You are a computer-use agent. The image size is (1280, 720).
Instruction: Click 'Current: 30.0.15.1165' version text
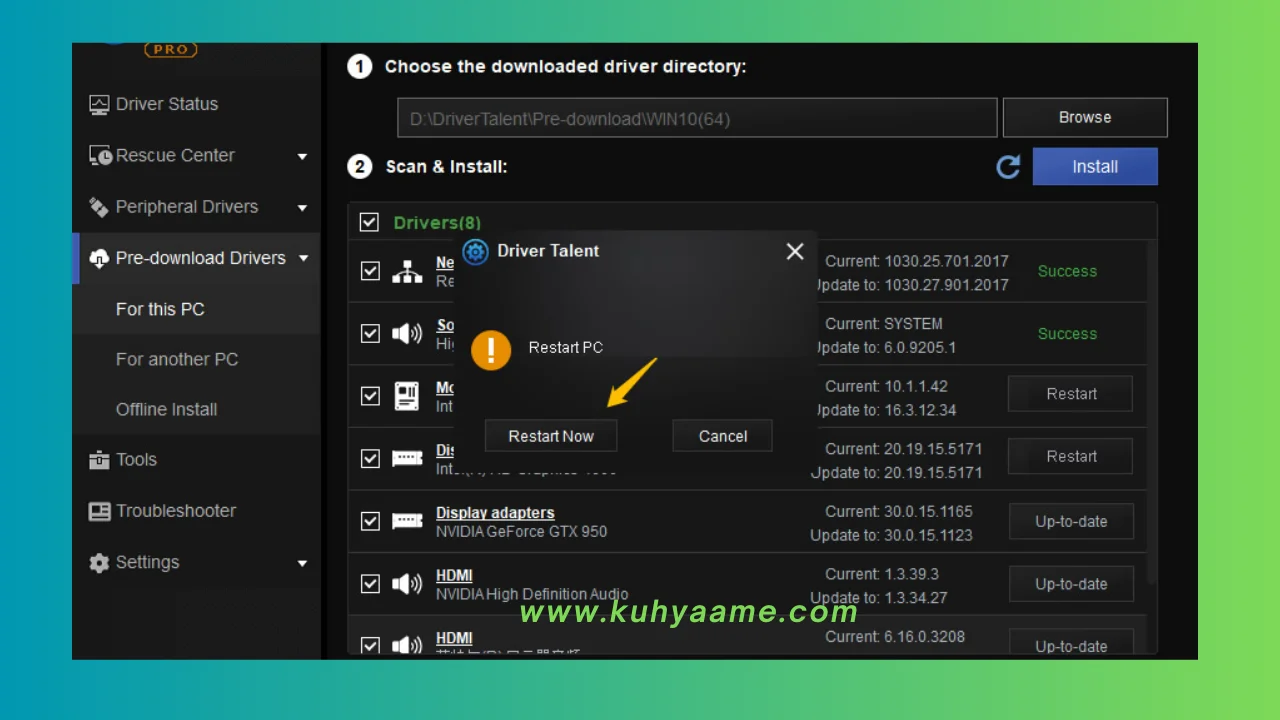point(899,511)
